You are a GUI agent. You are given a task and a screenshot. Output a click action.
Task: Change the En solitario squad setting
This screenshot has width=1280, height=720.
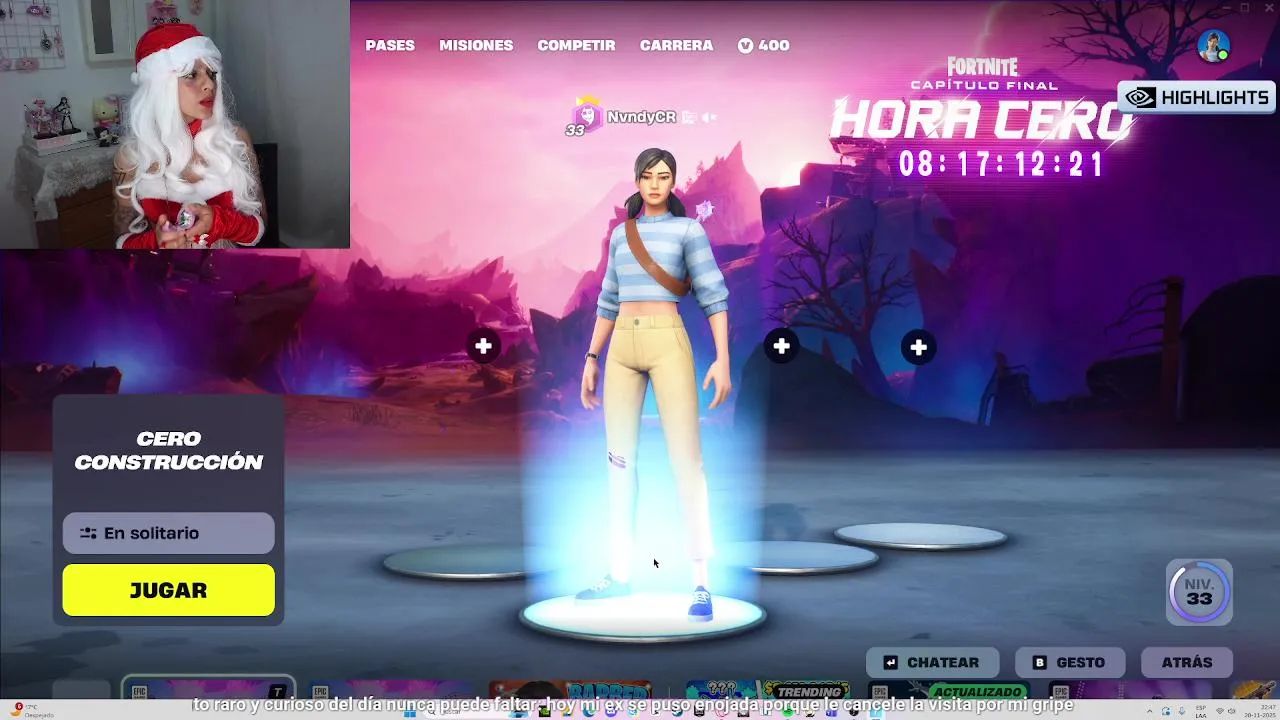tap(168, 533)
